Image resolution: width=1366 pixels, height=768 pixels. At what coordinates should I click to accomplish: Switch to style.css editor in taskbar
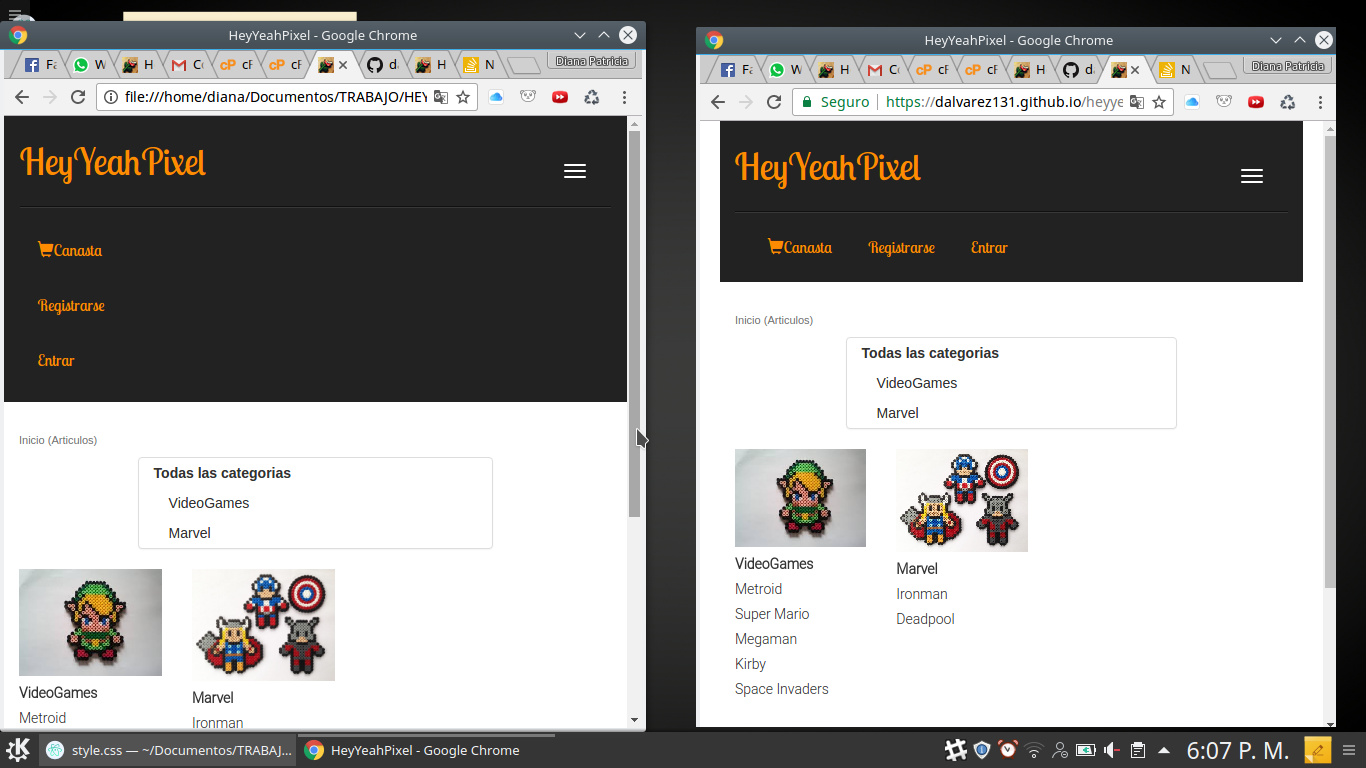click(x=168, y=750)
